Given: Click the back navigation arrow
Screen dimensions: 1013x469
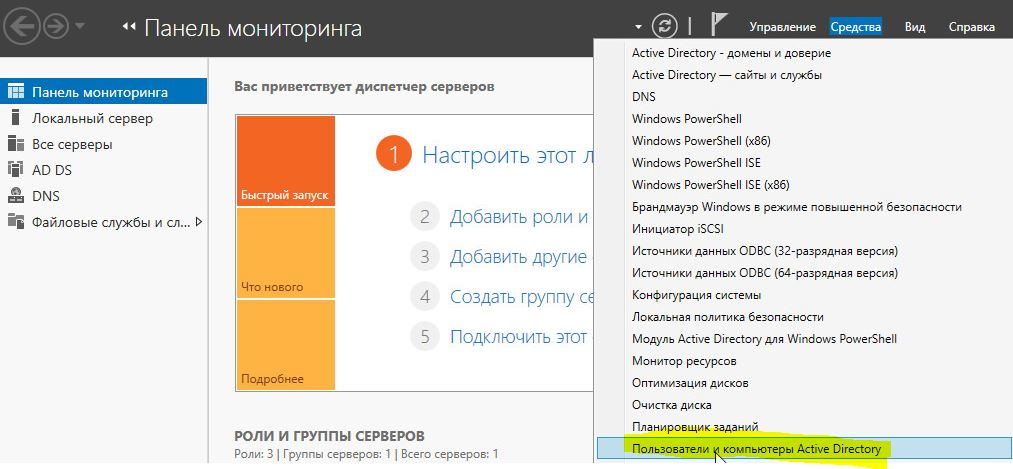Looking at the screenshot, I should point(21,26).
